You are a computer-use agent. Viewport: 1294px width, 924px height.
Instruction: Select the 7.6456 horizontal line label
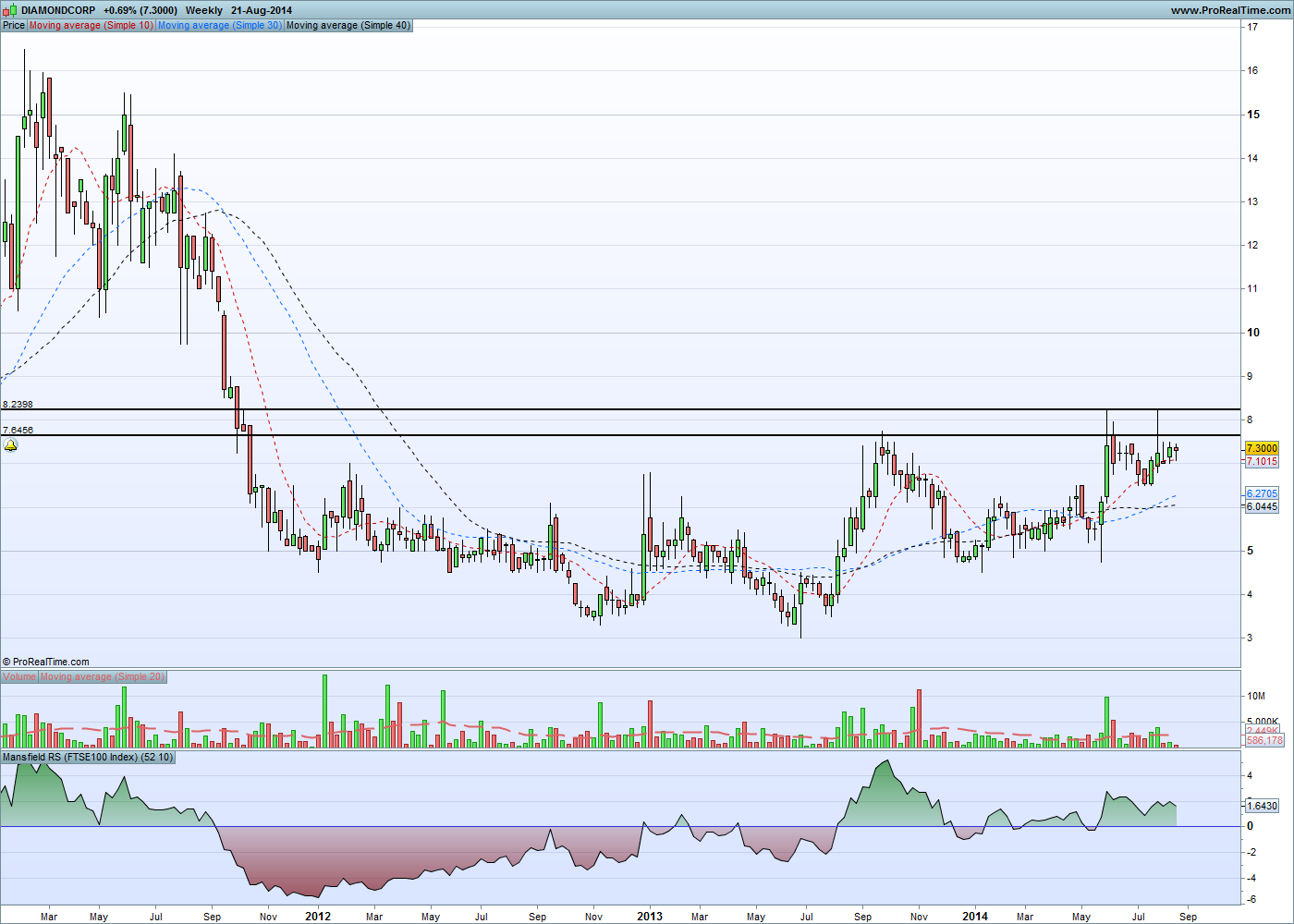coord(18,431)
